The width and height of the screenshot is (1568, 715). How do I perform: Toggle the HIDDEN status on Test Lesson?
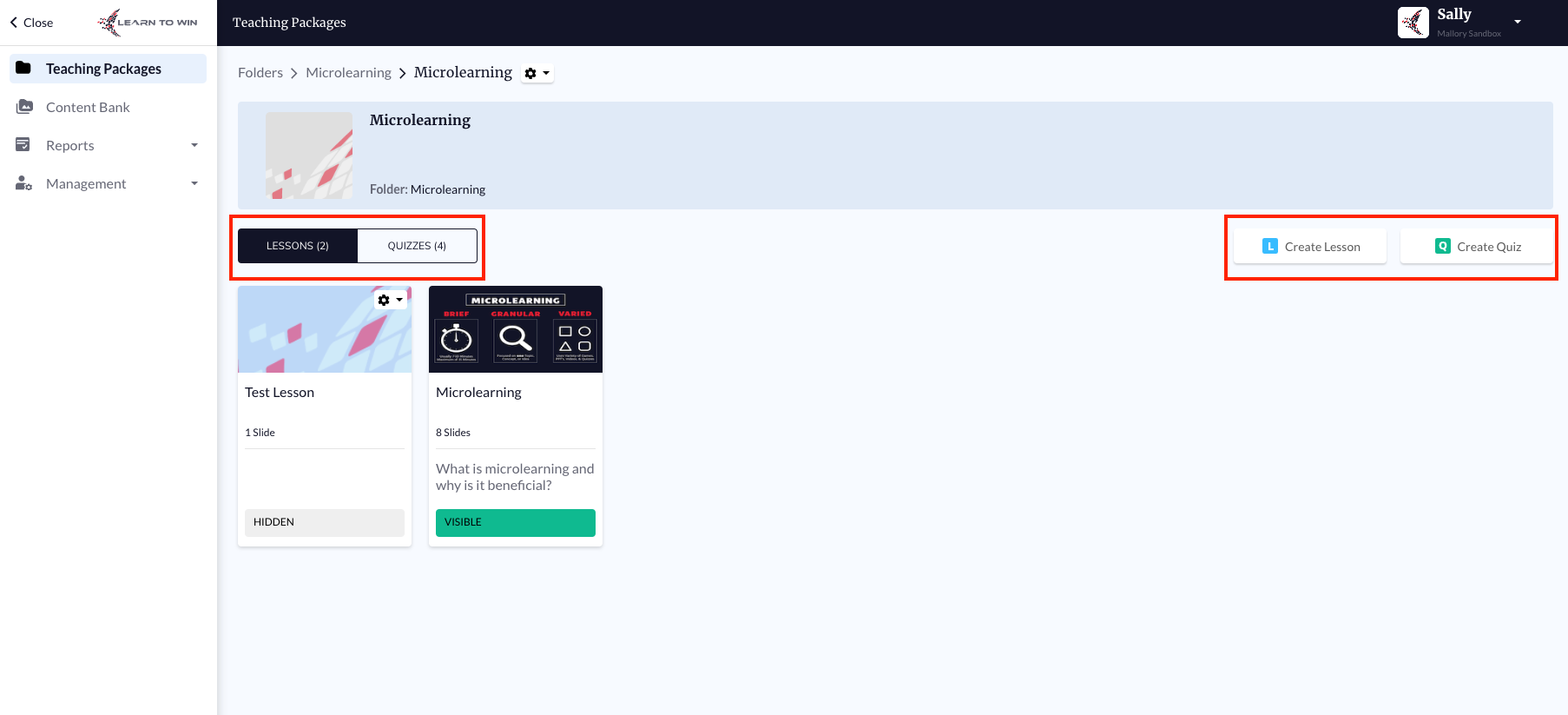point(324,522)
